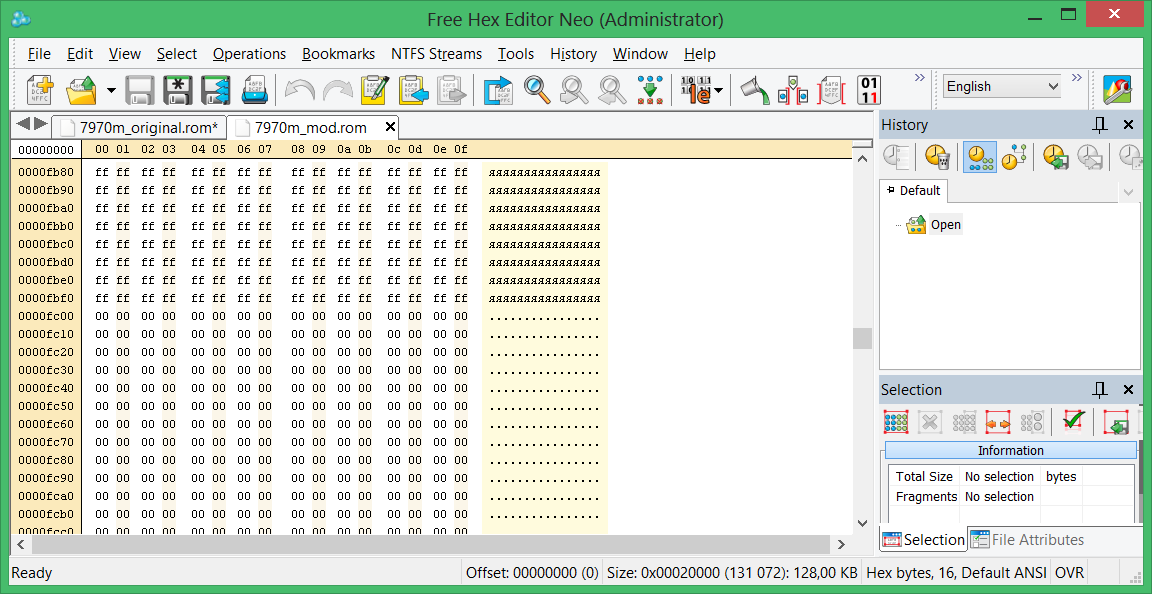The height and width of the screenshot is (594, 1152).
Task: Open a file using the folder icon
Action: pos(82,90)
